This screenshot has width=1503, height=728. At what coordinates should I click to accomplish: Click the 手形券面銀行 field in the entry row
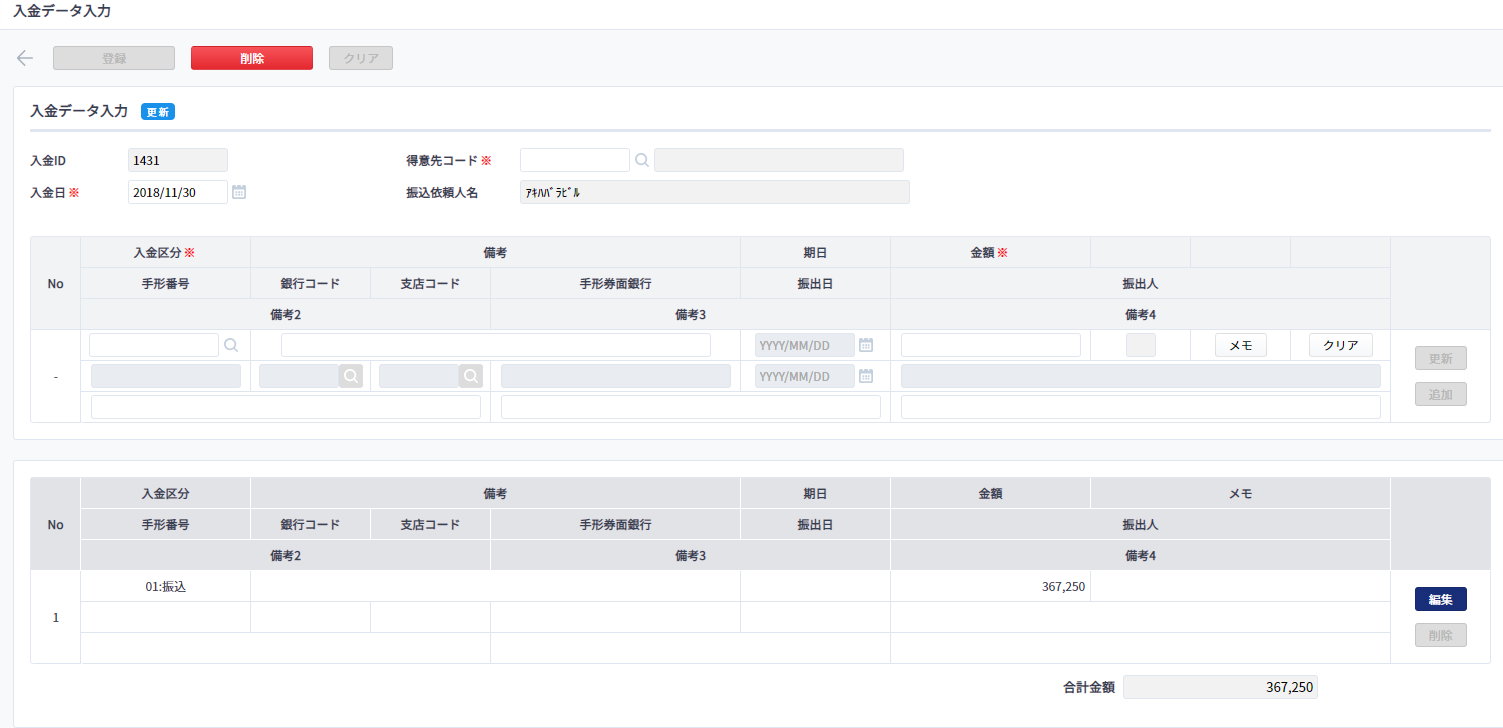pos(616,376)
